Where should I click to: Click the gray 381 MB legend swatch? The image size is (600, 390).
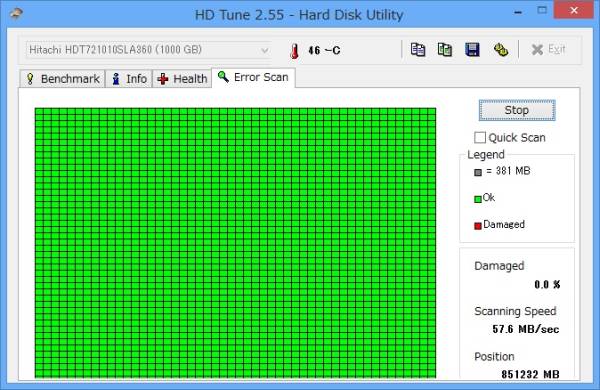[478, 173]
